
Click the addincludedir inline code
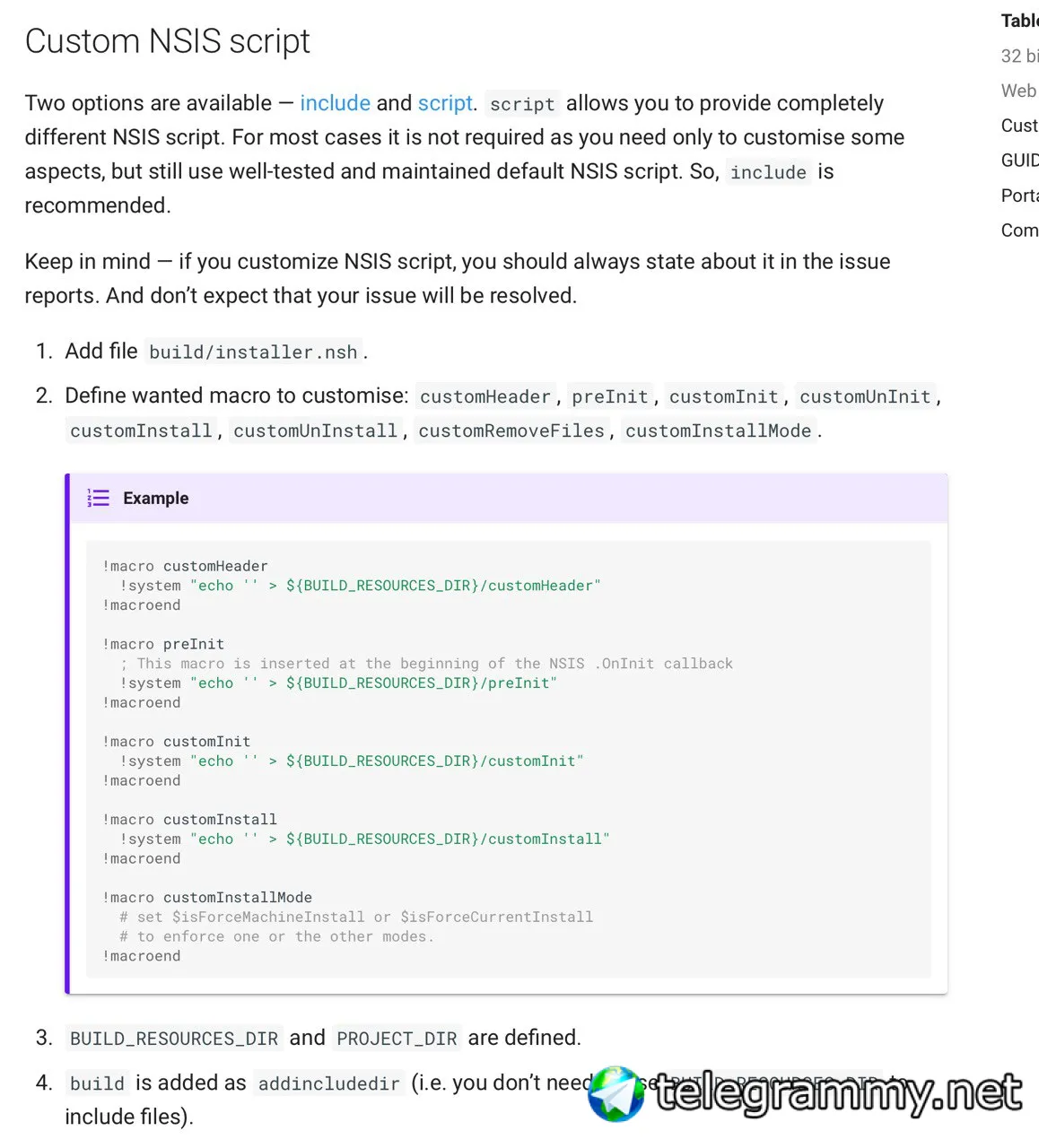328,1084
